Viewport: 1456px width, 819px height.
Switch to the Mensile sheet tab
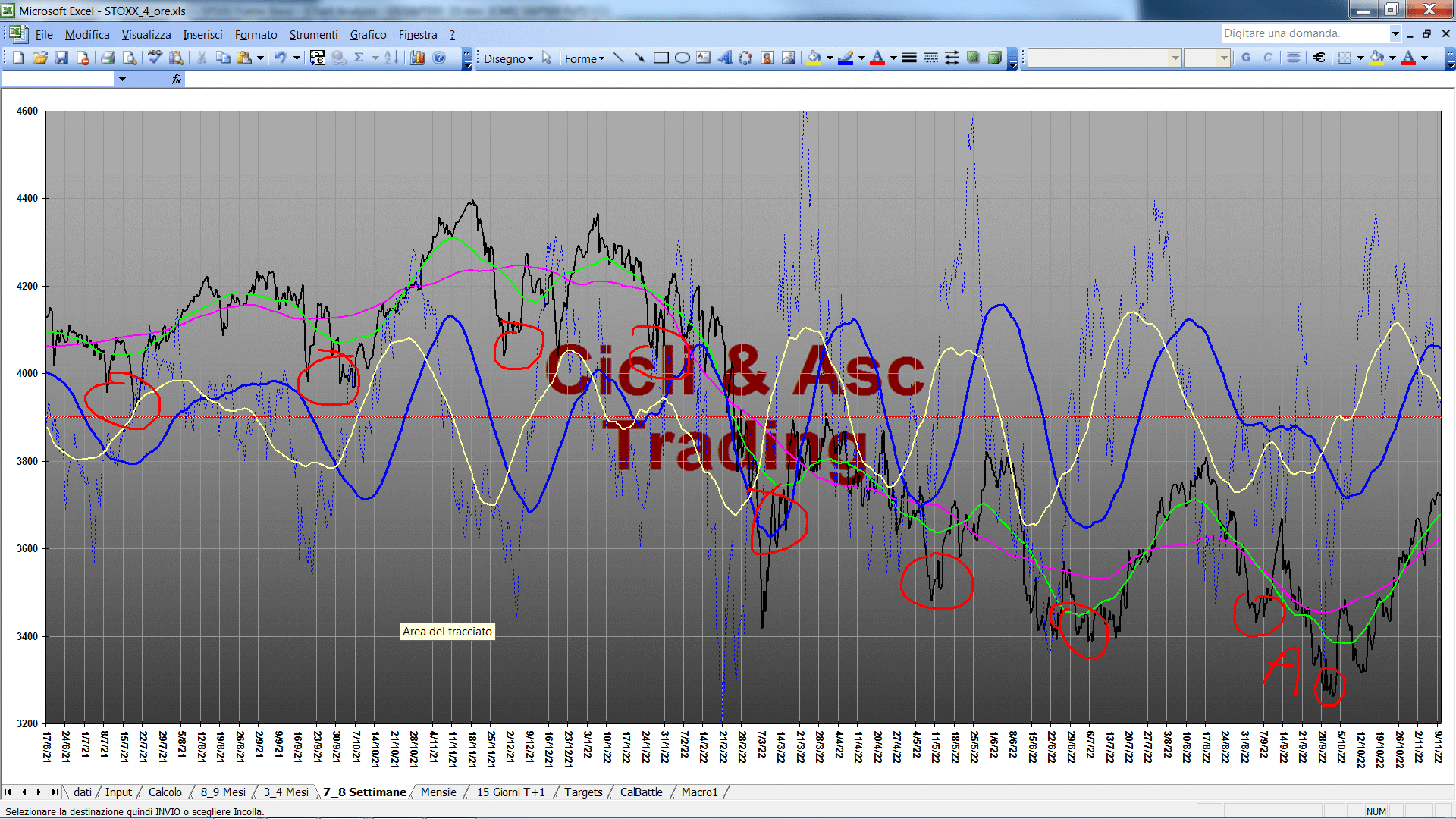(438, 792)
